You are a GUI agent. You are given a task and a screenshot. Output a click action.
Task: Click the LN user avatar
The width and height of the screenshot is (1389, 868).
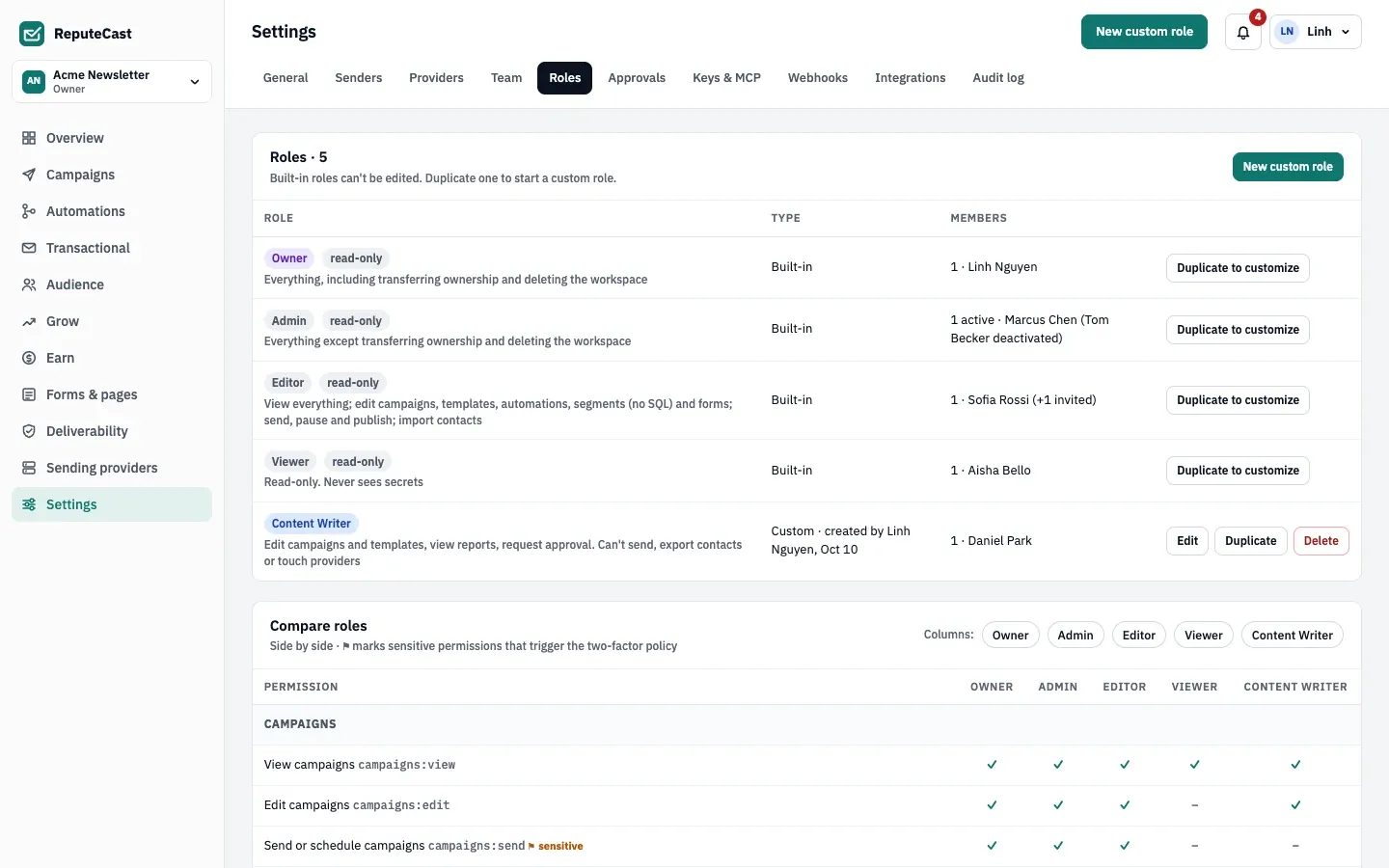[1287, 32]
